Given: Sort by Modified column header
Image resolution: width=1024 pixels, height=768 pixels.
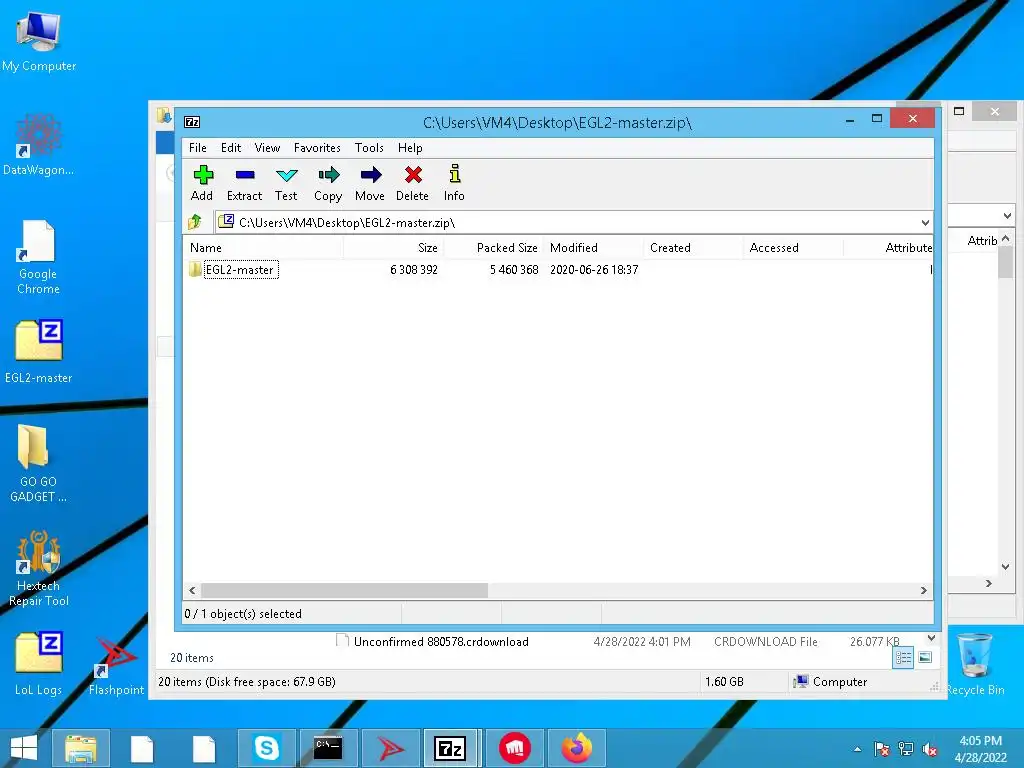Looking at the screenshot, I should pyautogui.click(x=594, y=248).
